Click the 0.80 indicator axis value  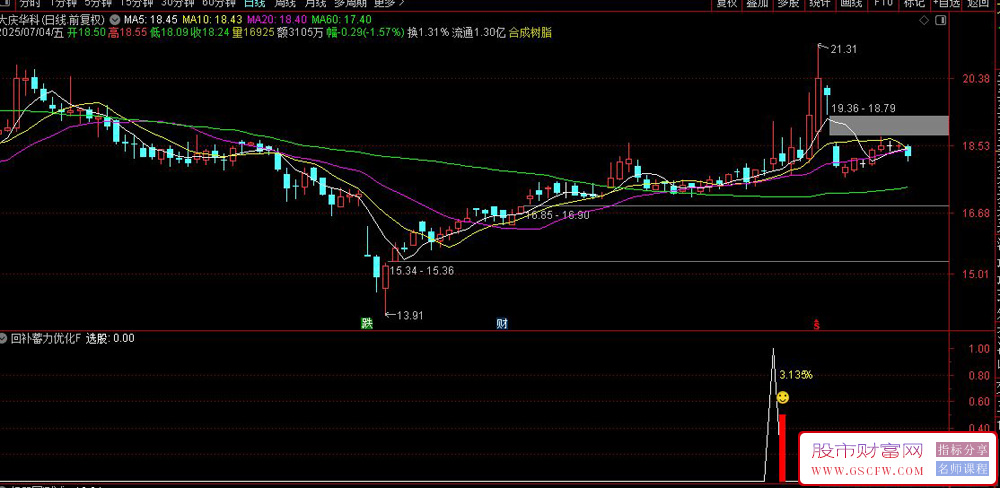click(978, 375)
